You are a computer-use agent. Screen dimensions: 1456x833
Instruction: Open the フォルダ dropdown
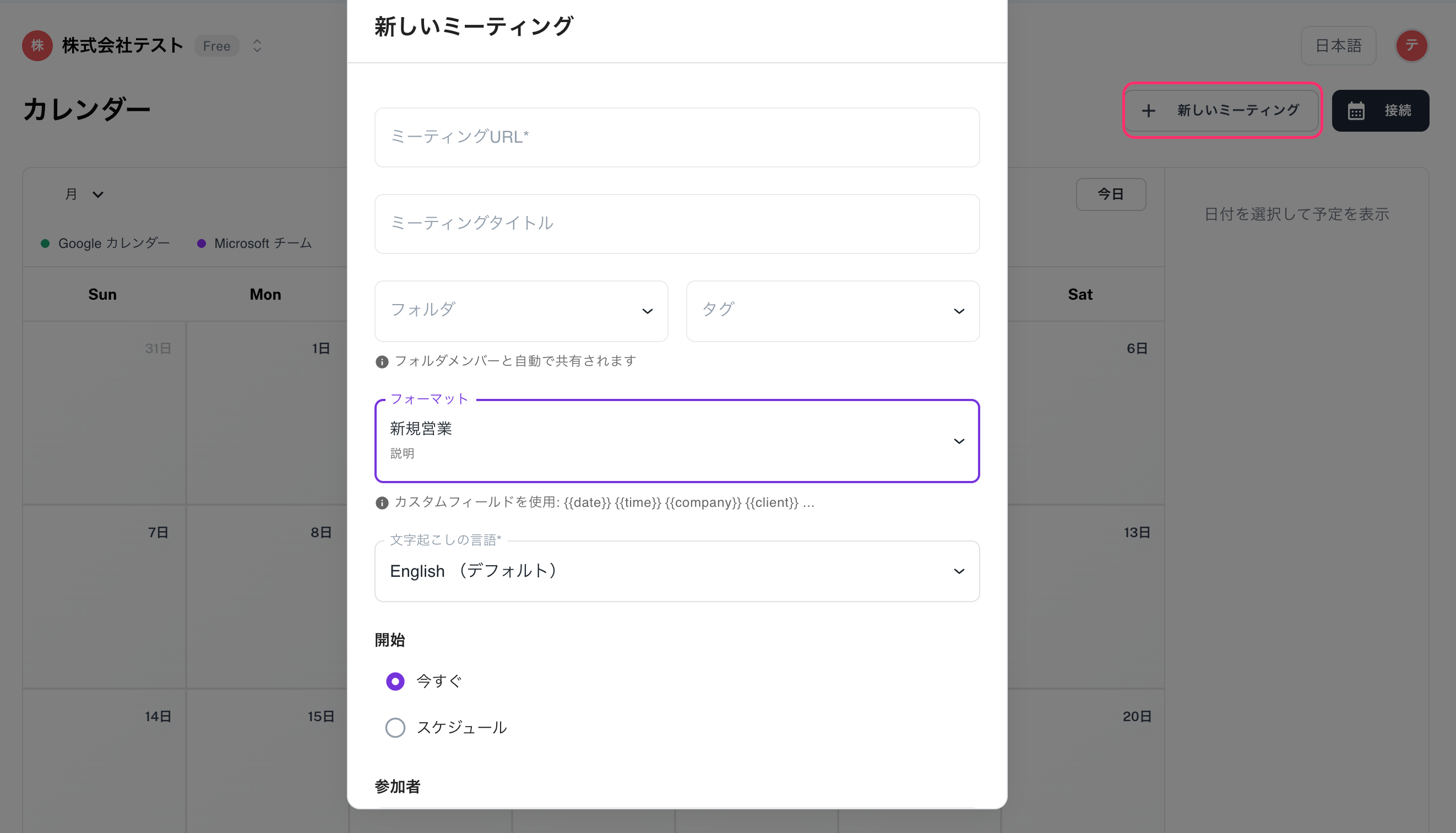(x=521, y=311)
